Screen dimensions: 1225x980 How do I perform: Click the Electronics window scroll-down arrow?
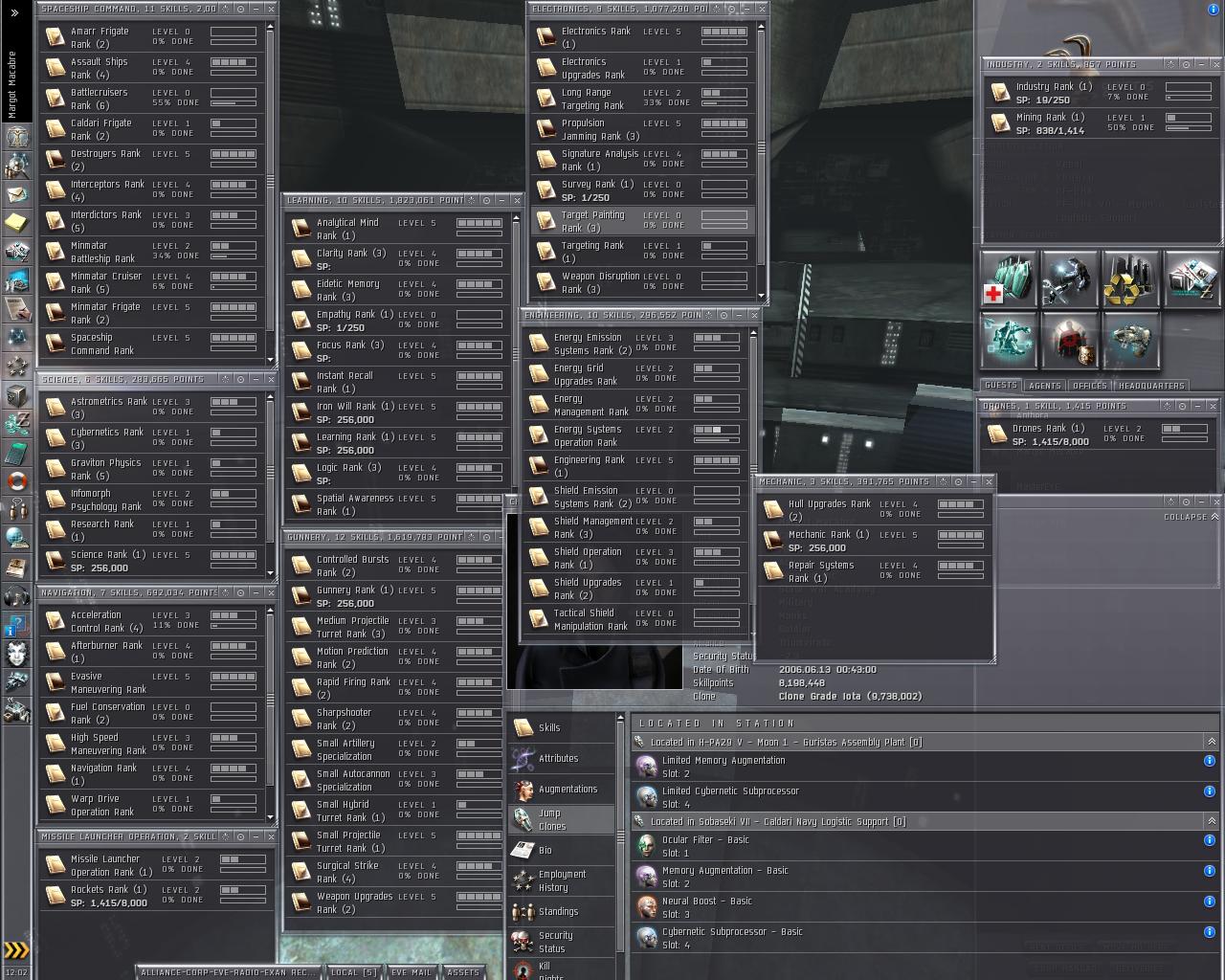click(x=762, y=297)
